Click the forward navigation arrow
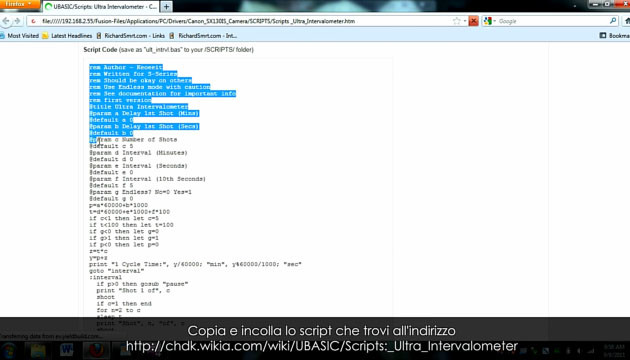This screenshot has height=360, width=630. pyautogui.click(x=17, y=21)
